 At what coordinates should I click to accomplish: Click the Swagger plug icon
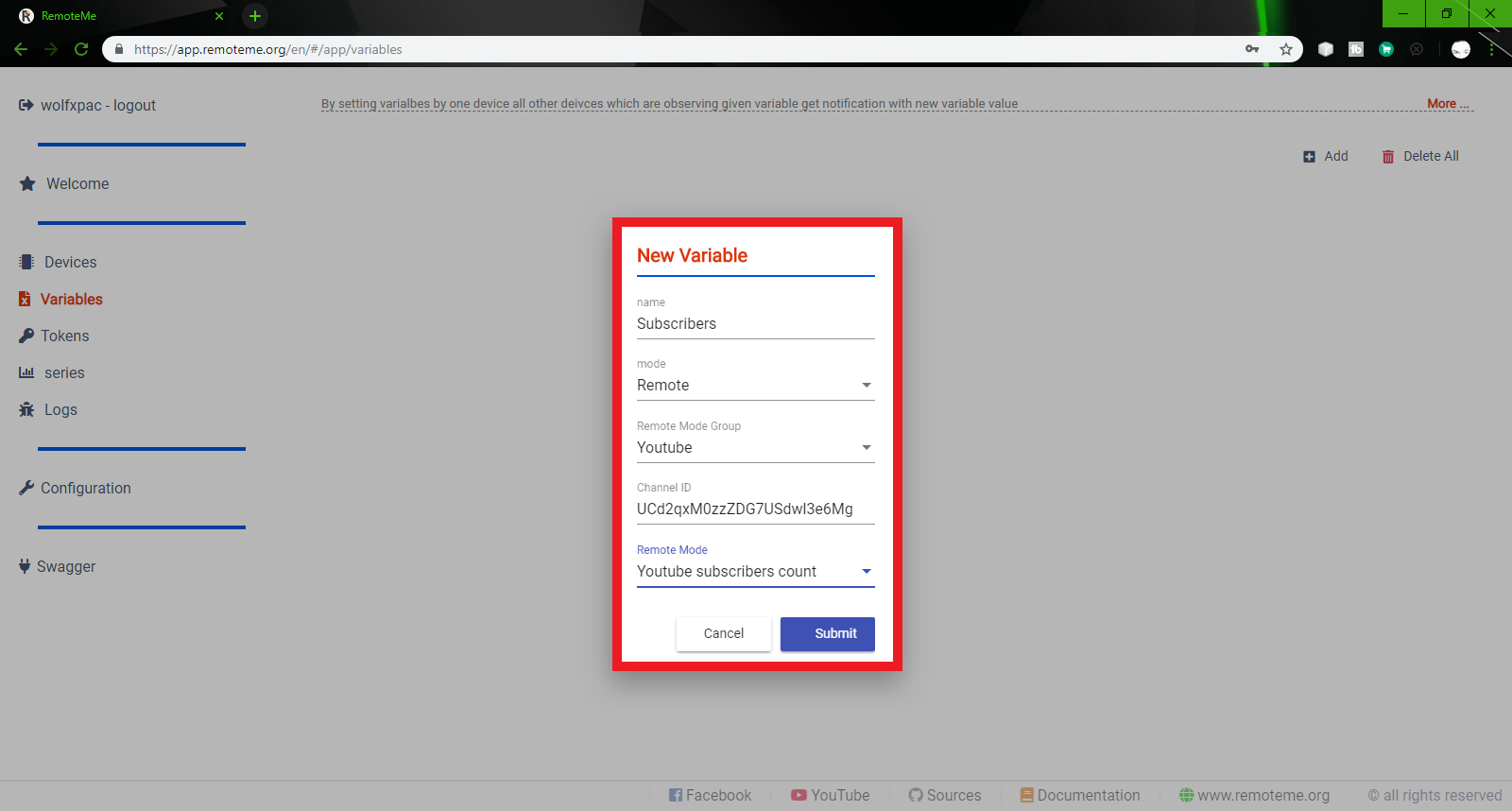25,566
